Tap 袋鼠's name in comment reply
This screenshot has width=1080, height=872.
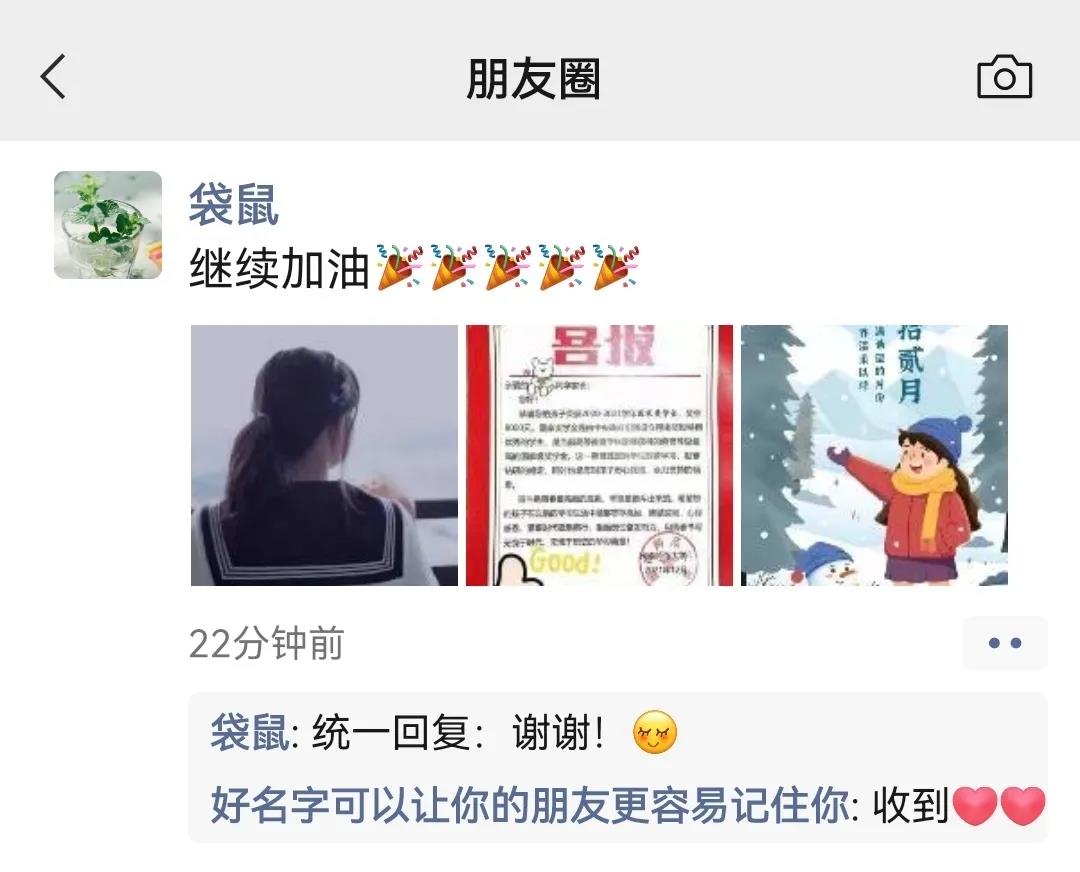pos(249,731)
